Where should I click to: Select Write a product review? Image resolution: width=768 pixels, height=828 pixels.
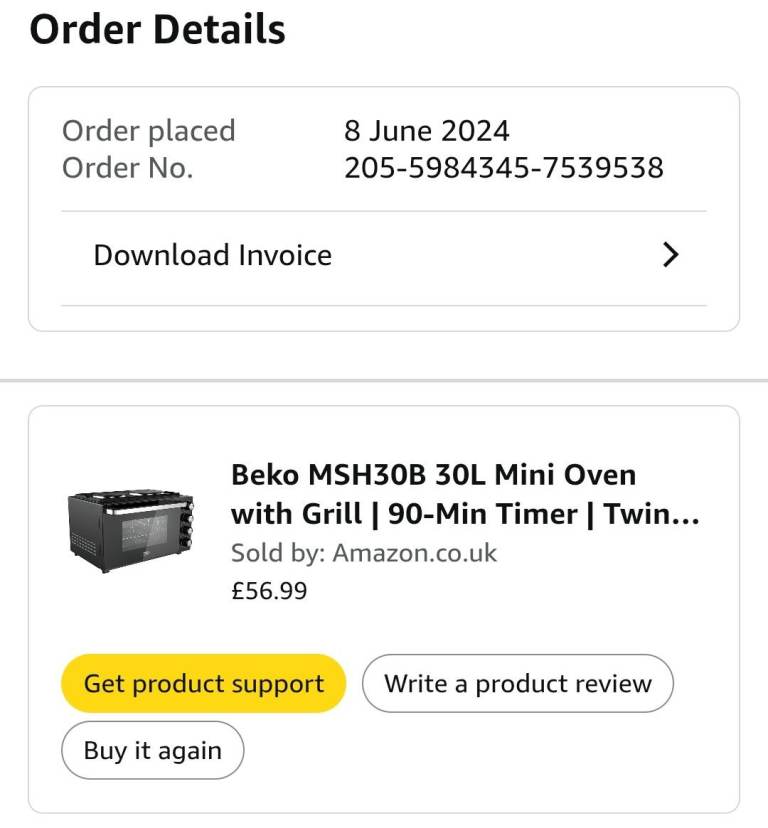coord(518,683)
